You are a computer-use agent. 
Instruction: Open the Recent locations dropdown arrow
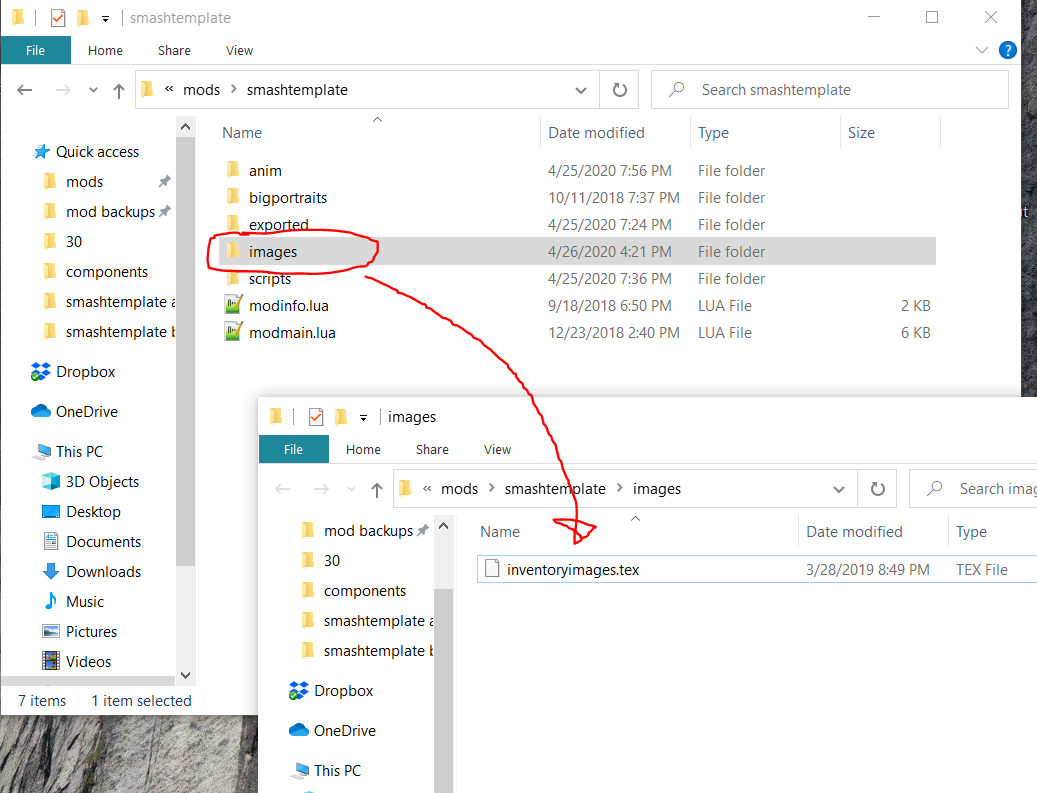click(x=93, y=90)
